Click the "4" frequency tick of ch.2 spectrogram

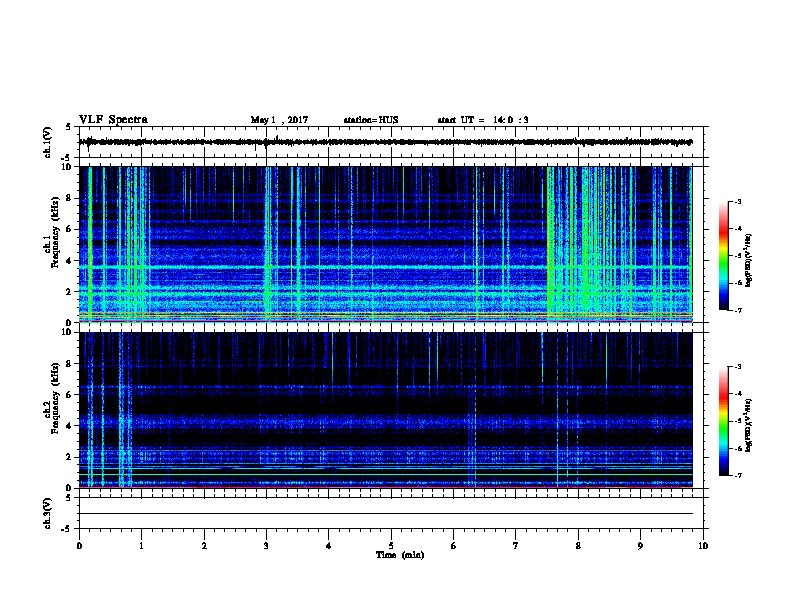pos(70,426)
